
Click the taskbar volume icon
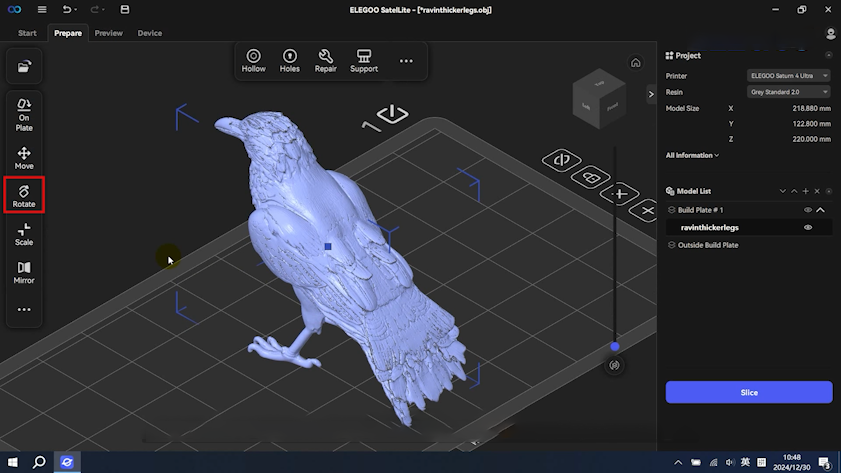[729, 462]
